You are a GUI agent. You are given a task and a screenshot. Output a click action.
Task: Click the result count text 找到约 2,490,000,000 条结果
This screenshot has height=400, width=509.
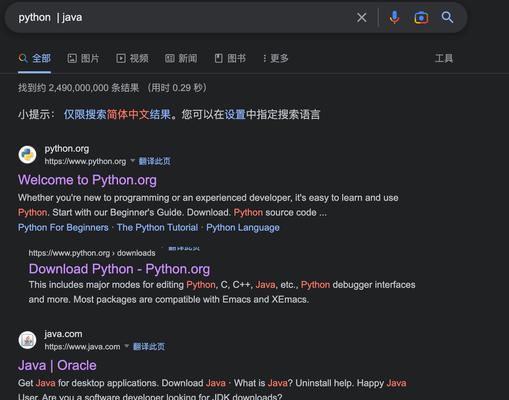click(x=78, y=88)
